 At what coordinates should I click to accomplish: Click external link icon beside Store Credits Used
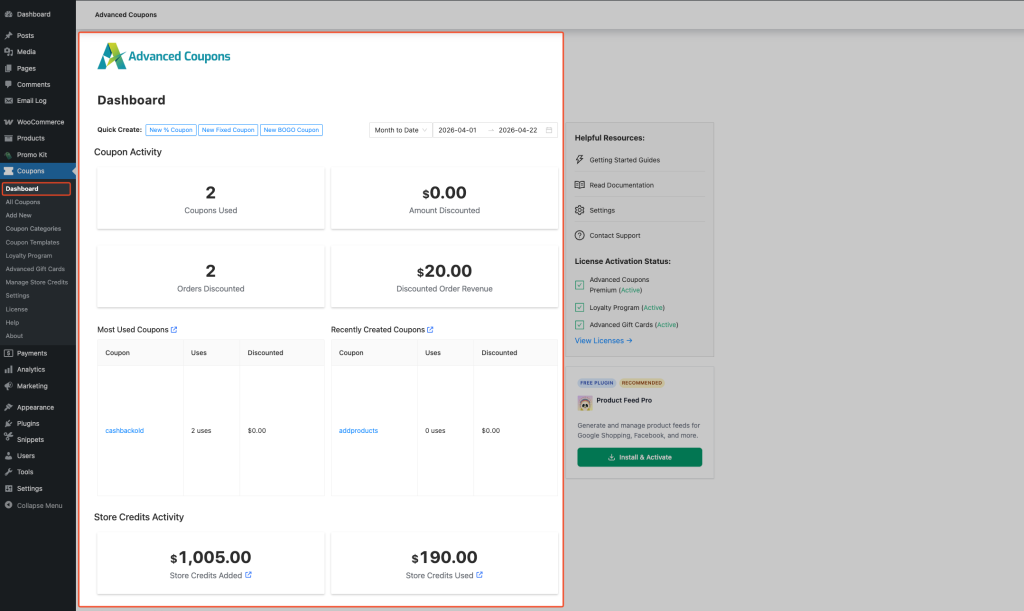click(479, 575)
